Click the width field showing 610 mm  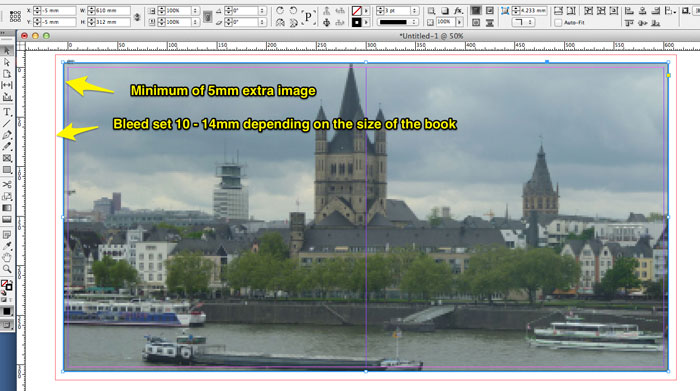[112, 10]
